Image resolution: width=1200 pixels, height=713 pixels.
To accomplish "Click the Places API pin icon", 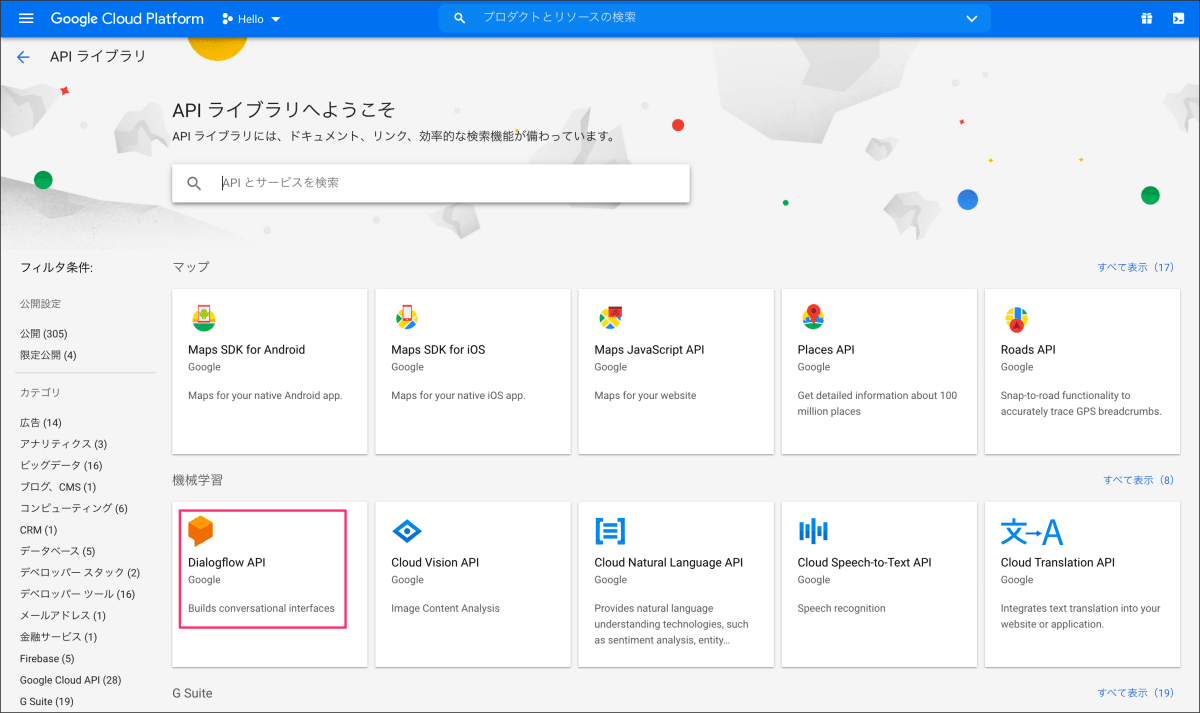I will click(813, 318).
